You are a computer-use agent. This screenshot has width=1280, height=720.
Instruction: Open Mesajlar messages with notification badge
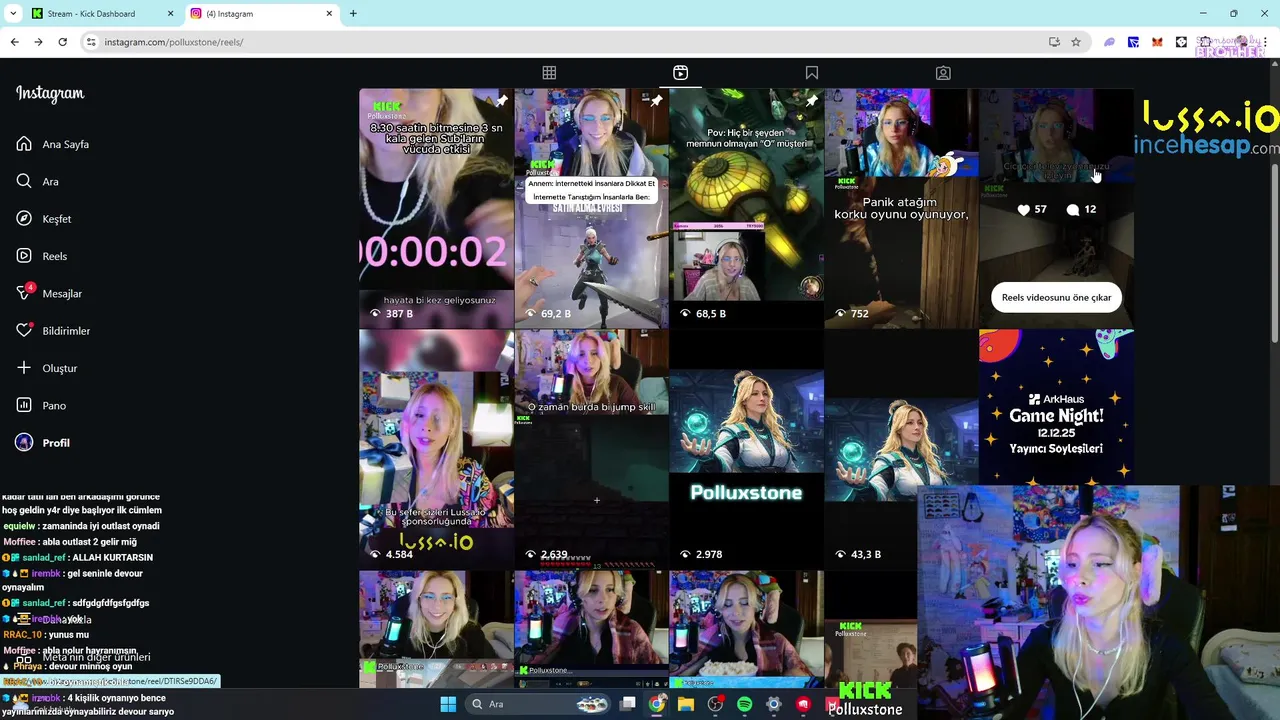click(49, 293)
